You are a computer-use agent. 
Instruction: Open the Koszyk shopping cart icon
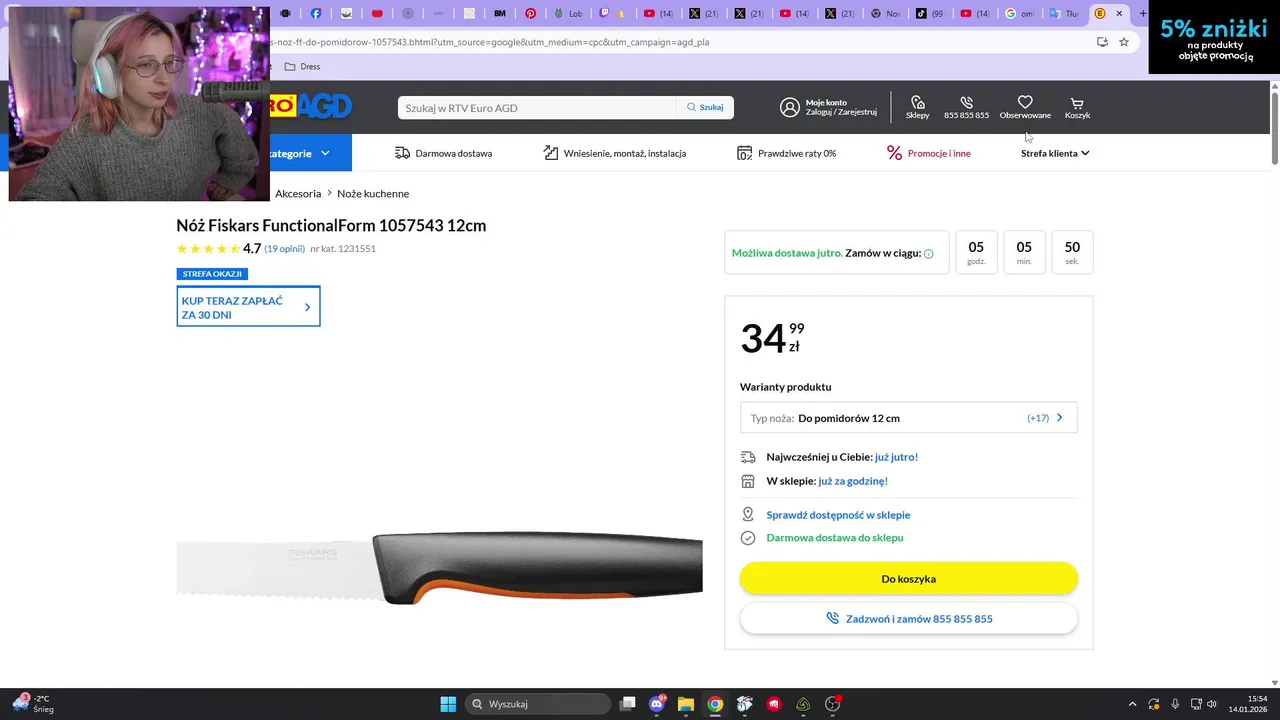tap(1077, 103)
